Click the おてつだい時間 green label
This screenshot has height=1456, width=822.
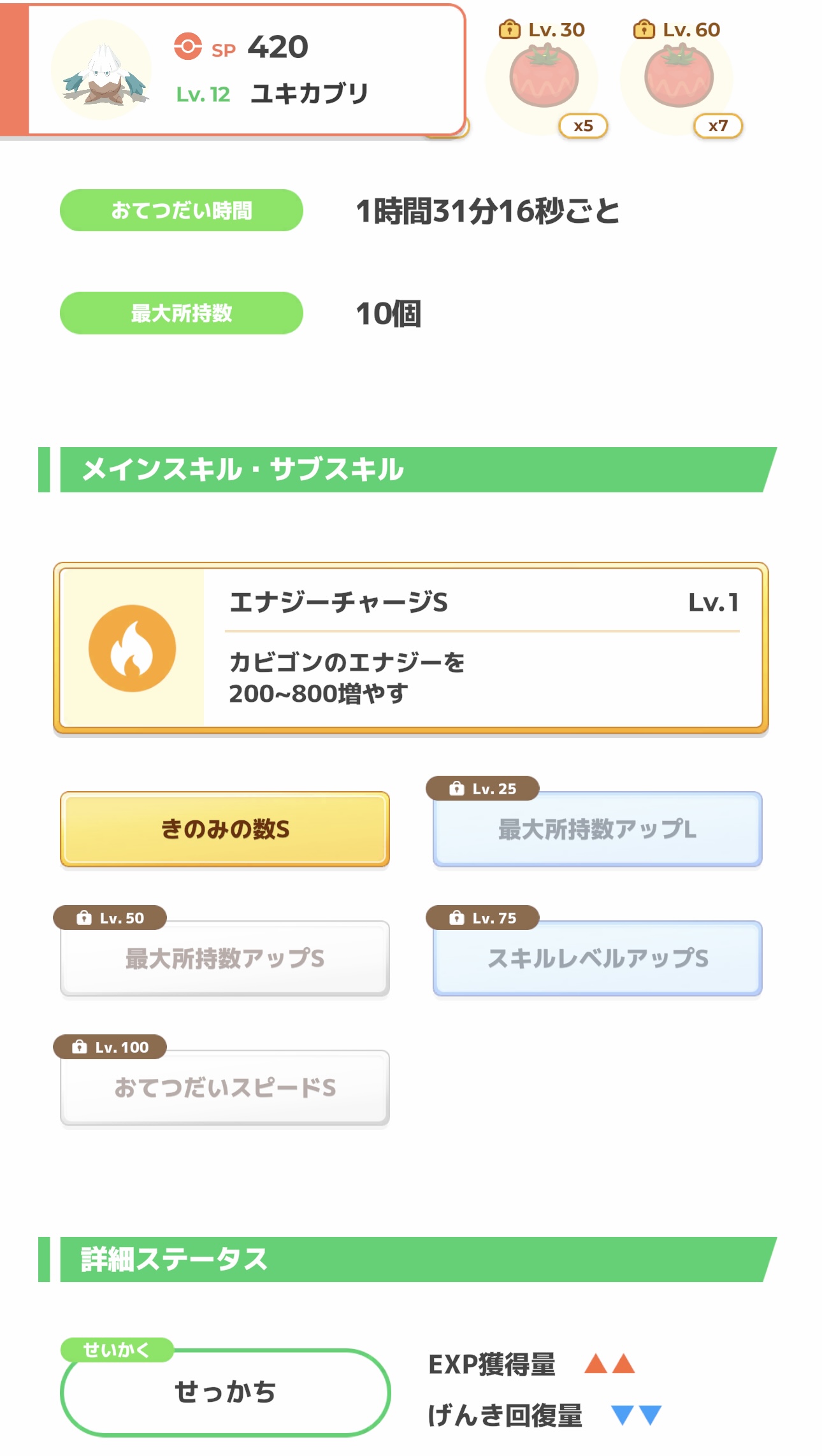pos(182,210)
